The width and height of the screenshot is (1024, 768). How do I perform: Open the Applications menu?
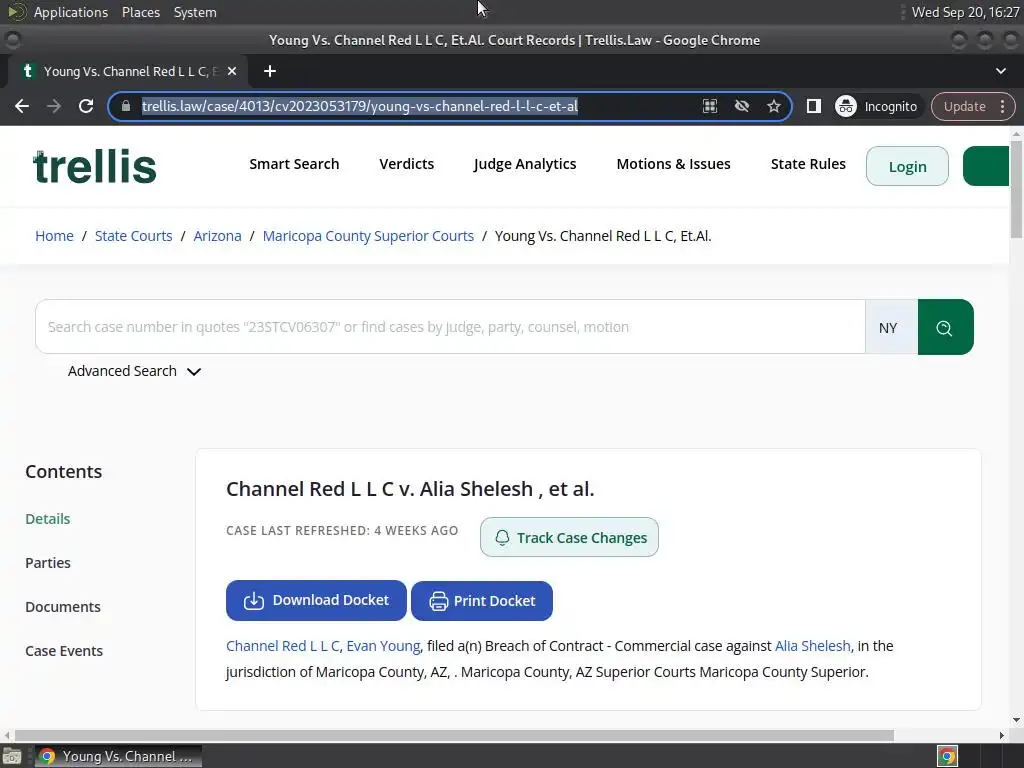coord(71,12)
